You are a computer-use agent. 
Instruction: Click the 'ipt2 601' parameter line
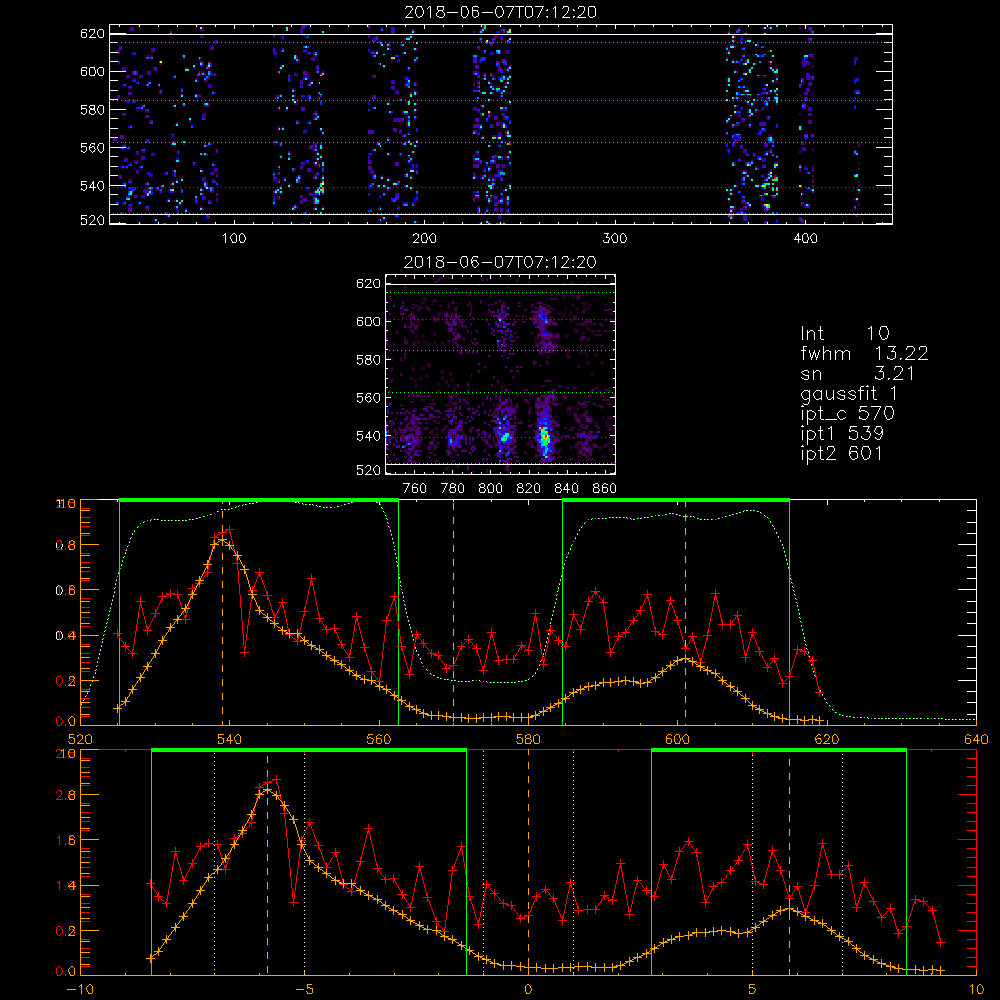coord(842,454)
